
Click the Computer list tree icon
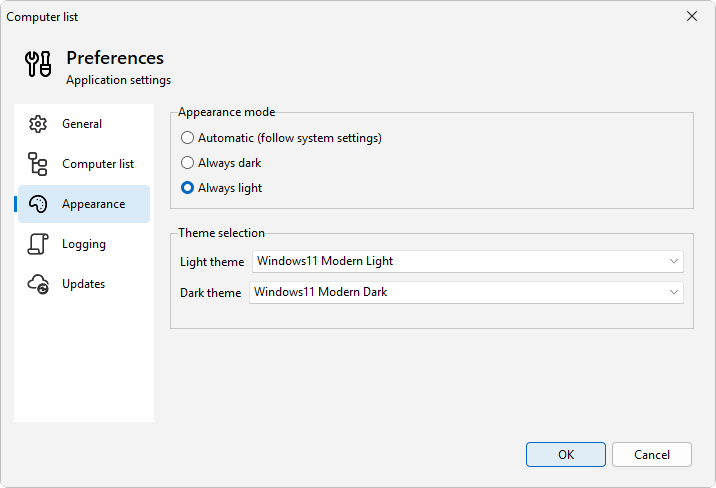click(38, 164)
